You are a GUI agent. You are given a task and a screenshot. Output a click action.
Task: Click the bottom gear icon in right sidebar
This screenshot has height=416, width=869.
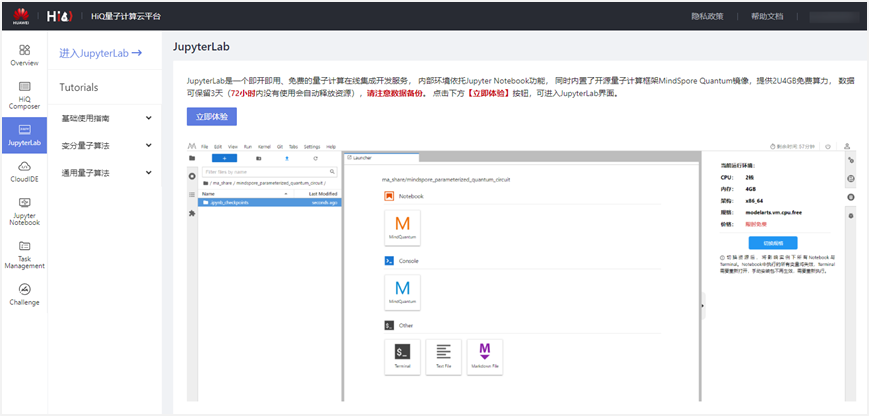851,215
